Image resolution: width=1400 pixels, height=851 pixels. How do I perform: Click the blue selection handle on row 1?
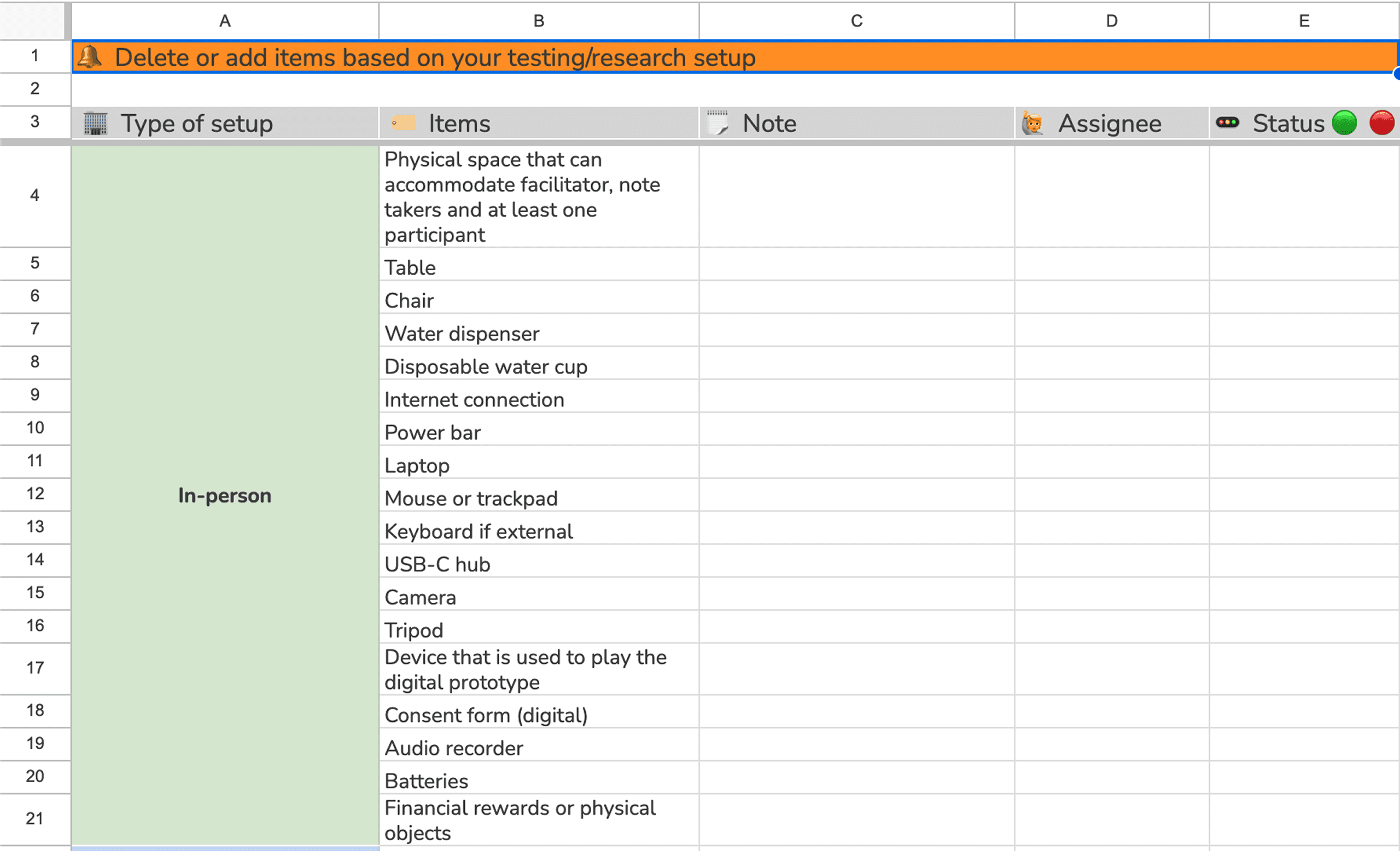click(x=1397, y=74)
